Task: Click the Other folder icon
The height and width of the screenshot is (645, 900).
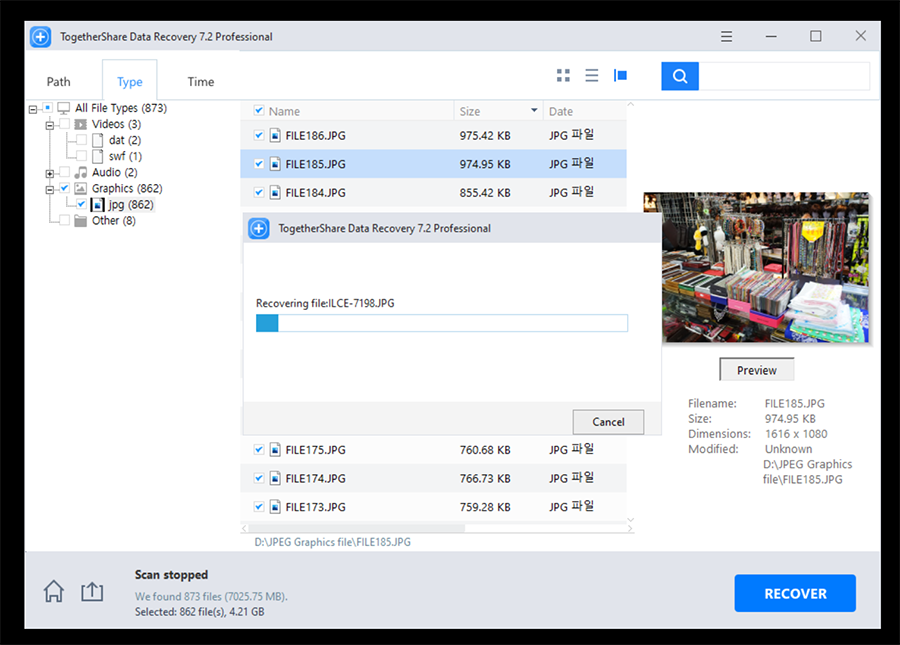Action: coord(81,221)
